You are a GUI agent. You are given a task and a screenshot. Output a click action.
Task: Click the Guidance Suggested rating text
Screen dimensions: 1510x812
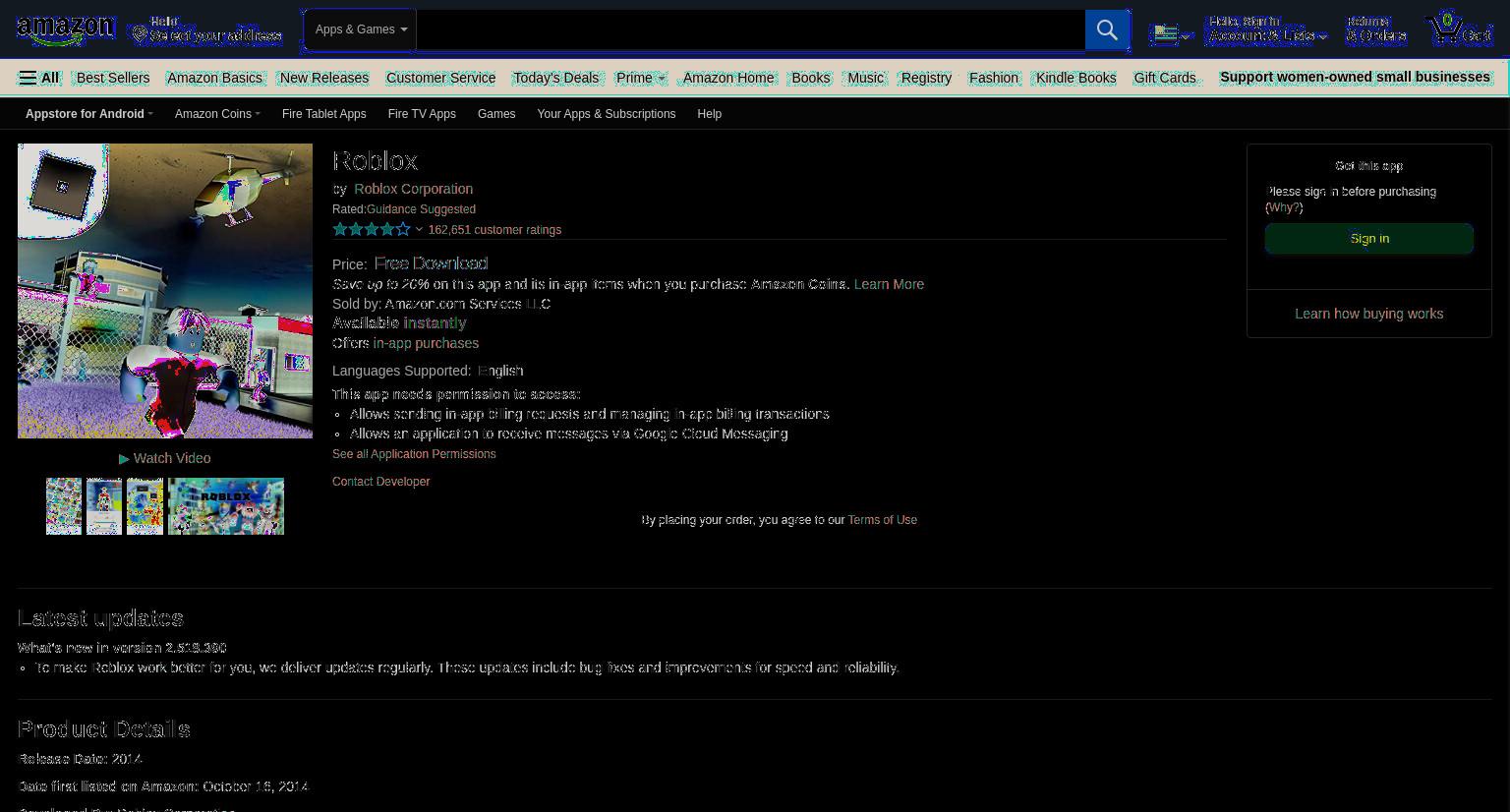tap(421, 209)
